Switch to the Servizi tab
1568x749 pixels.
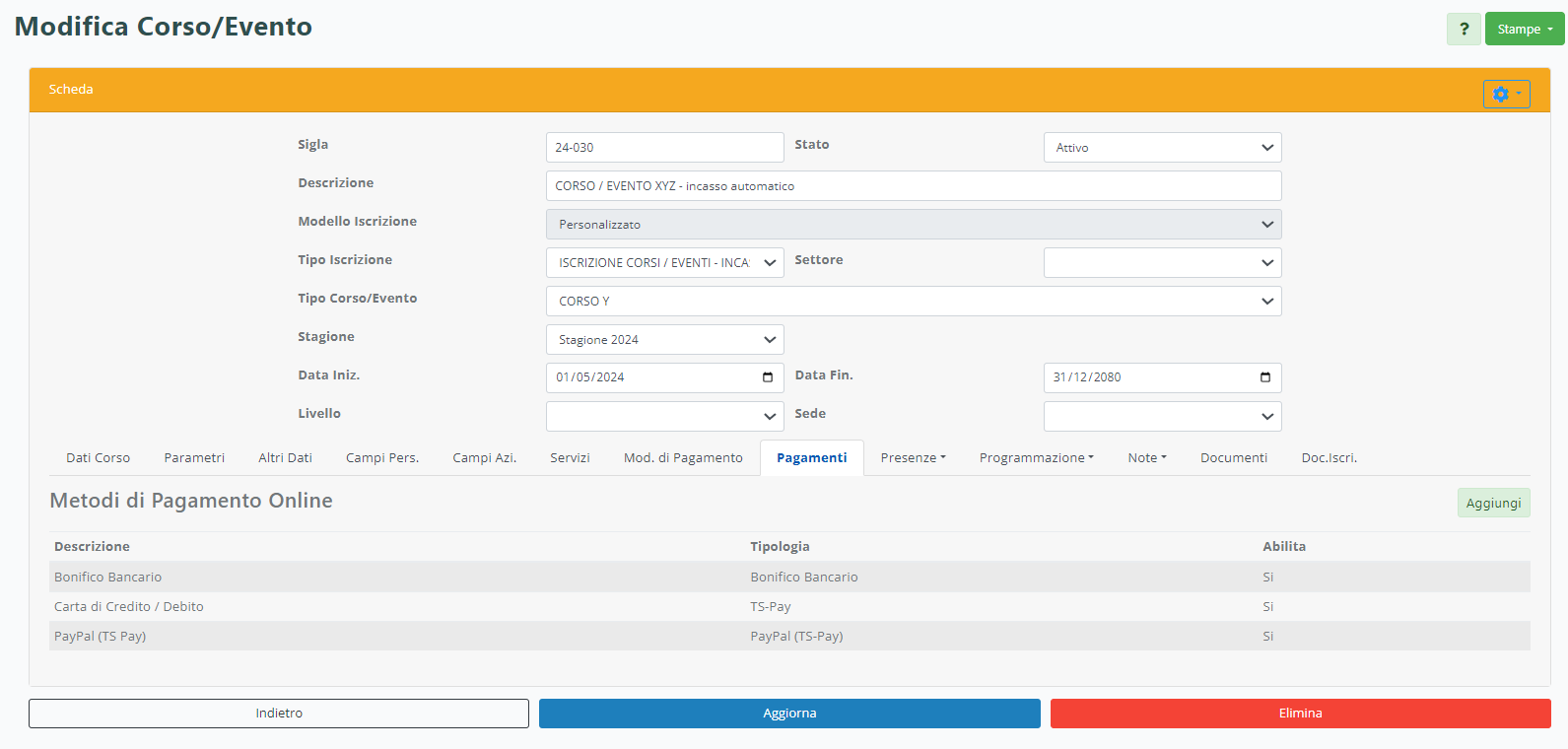570,457
